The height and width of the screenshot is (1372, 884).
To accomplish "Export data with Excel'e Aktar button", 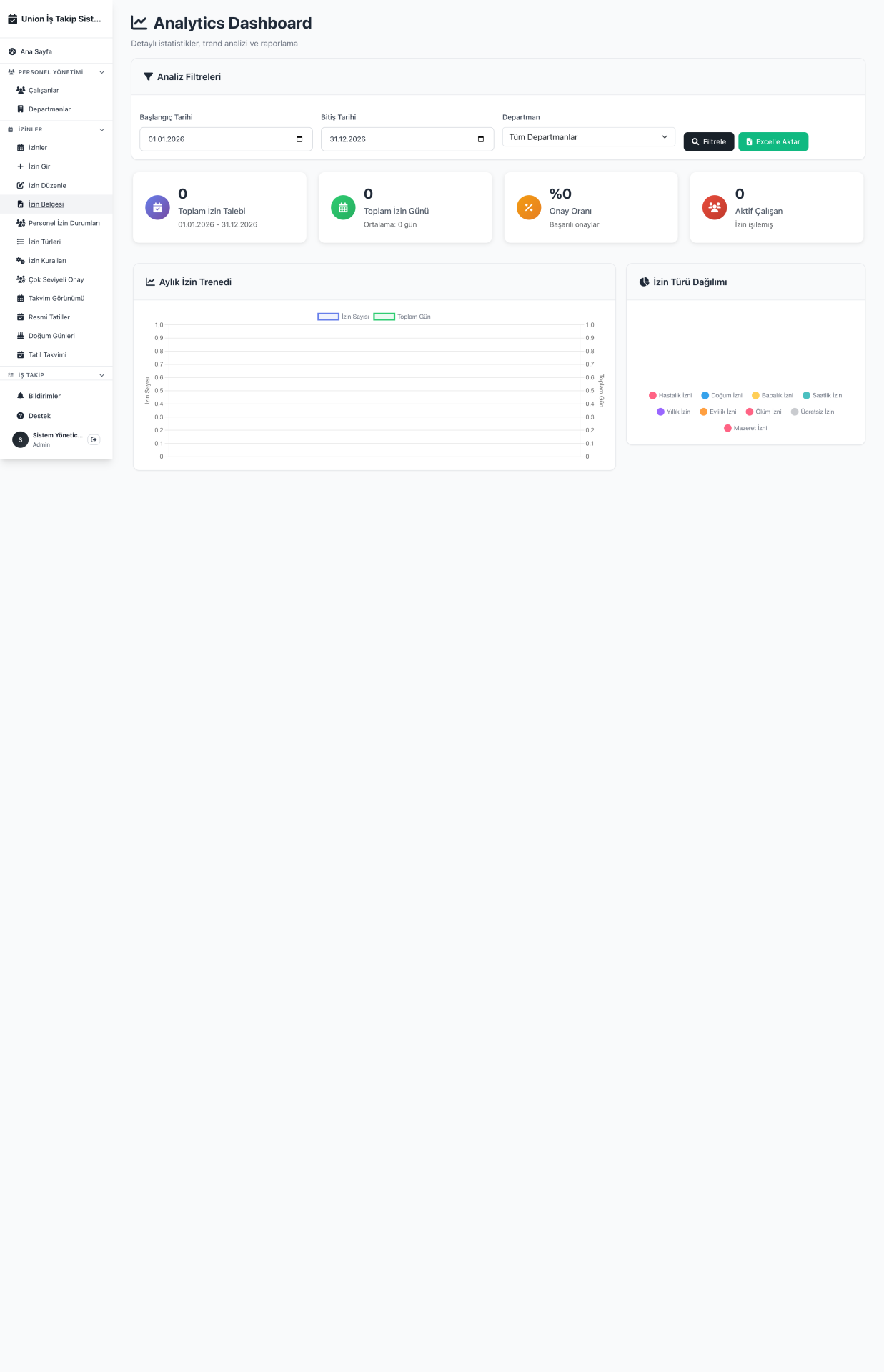I will coord(773,141).
